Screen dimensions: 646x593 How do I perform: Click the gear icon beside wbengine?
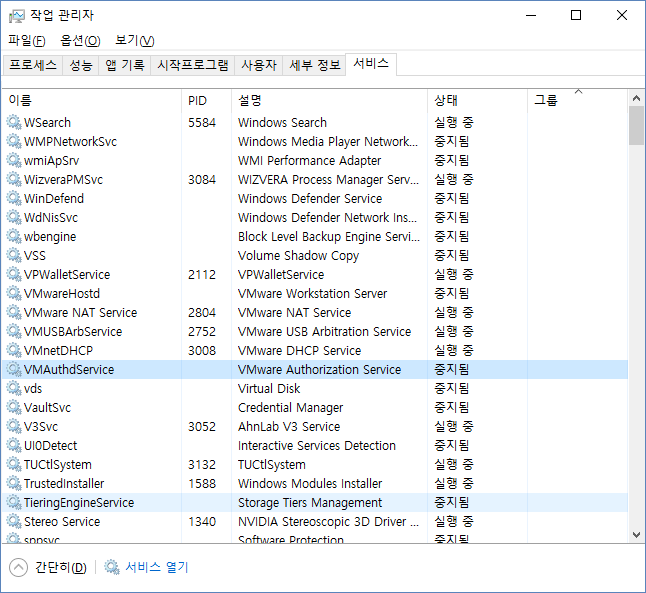tap(14, 236)
